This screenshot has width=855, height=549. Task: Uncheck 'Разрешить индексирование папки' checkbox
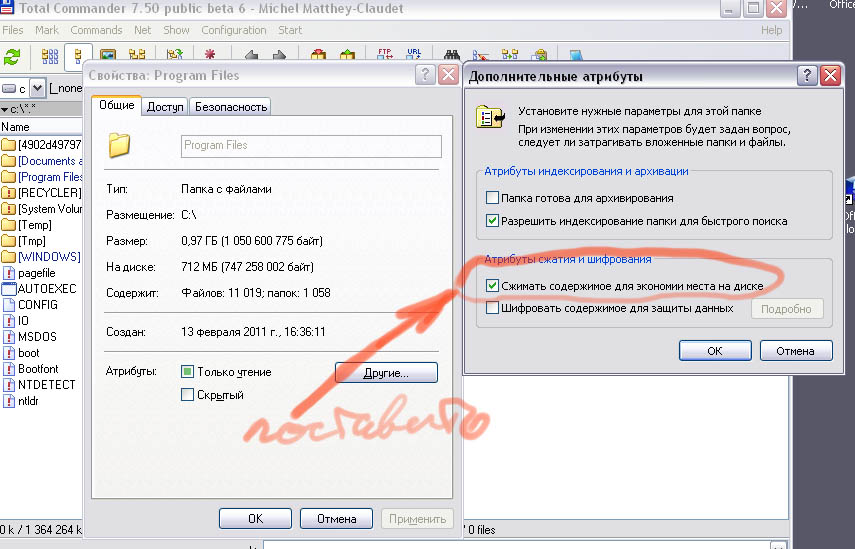coord(492,221)
